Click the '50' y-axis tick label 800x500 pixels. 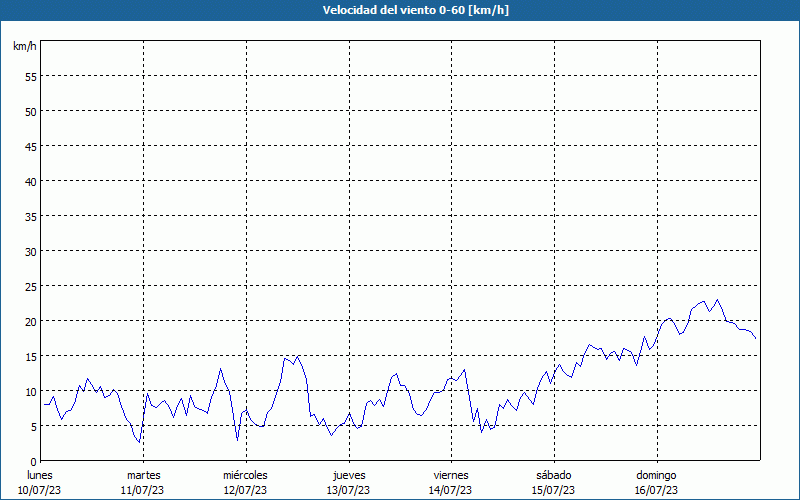pos(31,111)
